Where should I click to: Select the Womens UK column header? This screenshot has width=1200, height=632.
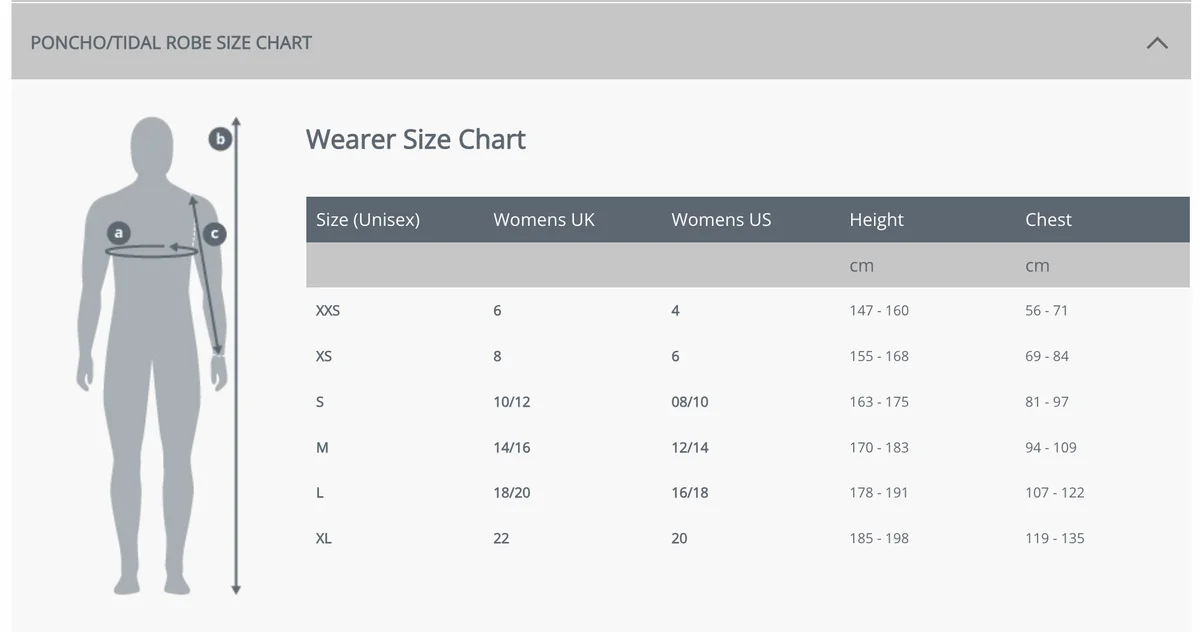click(x=543, y=220)
